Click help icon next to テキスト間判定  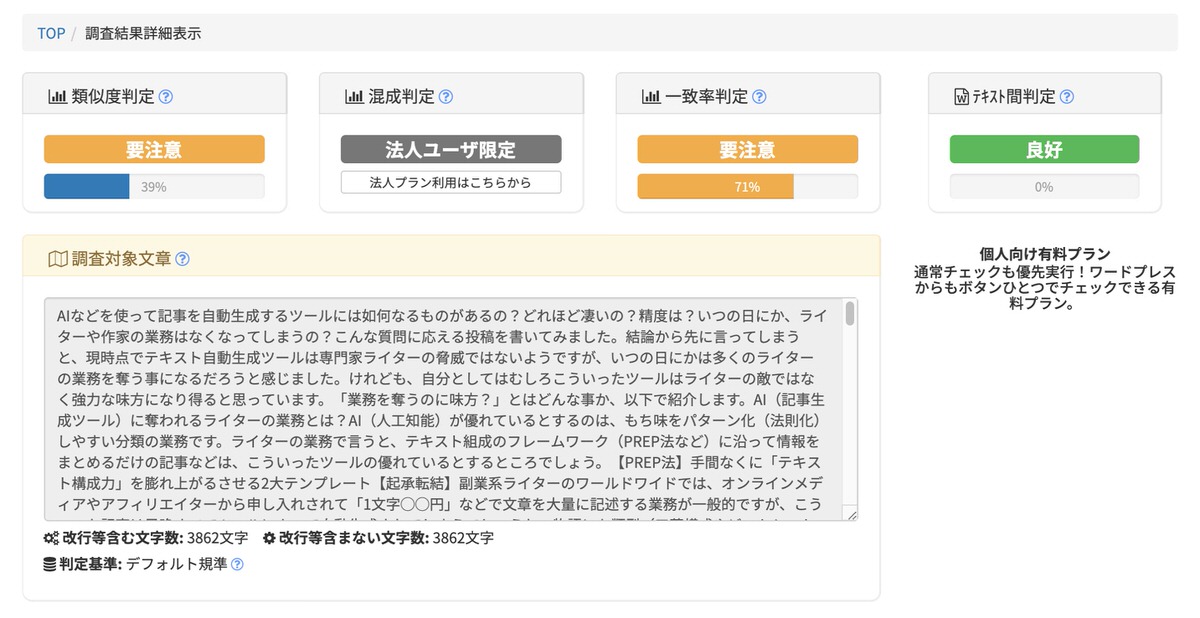(1067, 97)
